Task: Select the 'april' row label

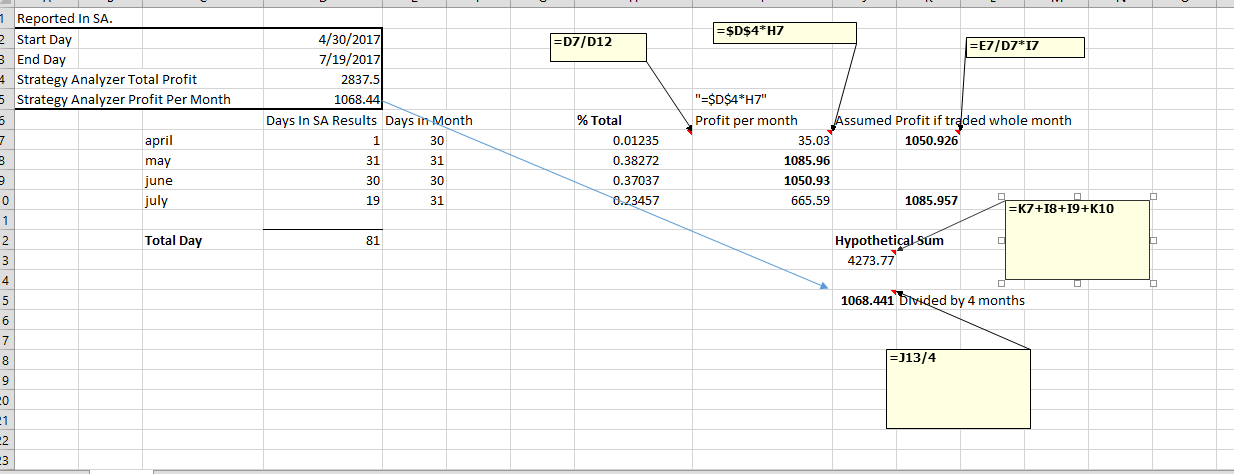Action: point(160,141)
